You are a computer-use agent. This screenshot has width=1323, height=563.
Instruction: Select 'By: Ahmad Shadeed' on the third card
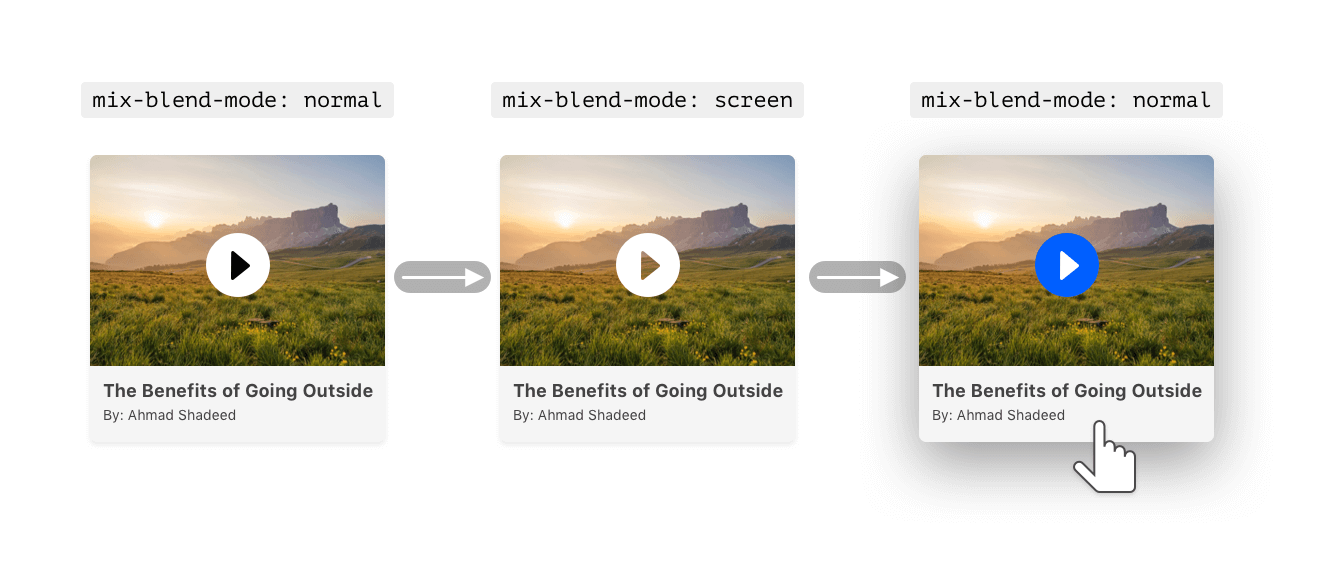click(x=999, y=415)
